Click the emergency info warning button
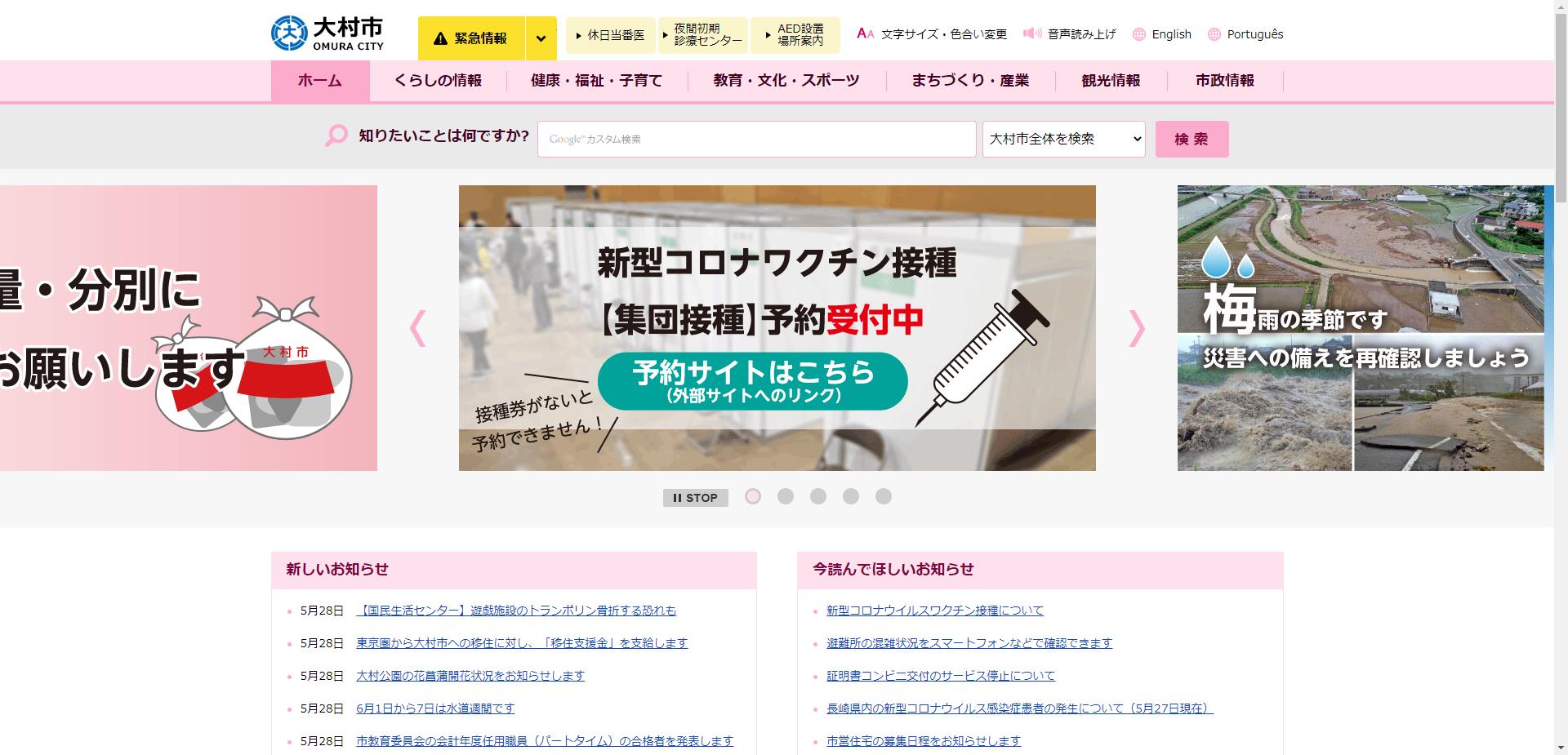The height and width of the screenshot is (755, 1568). pos(470,38)
